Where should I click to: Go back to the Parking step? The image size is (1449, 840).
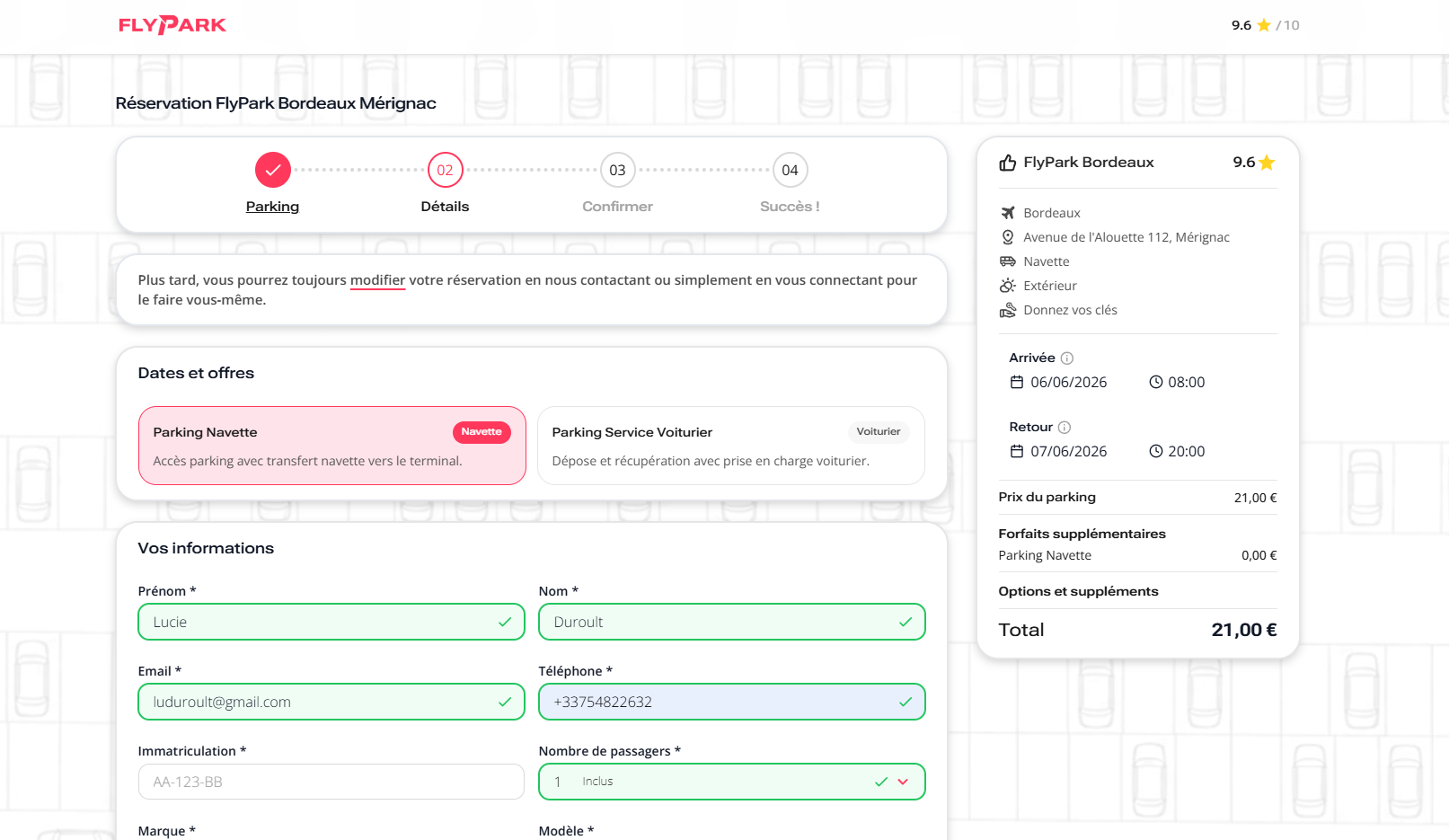click(272, 207)
